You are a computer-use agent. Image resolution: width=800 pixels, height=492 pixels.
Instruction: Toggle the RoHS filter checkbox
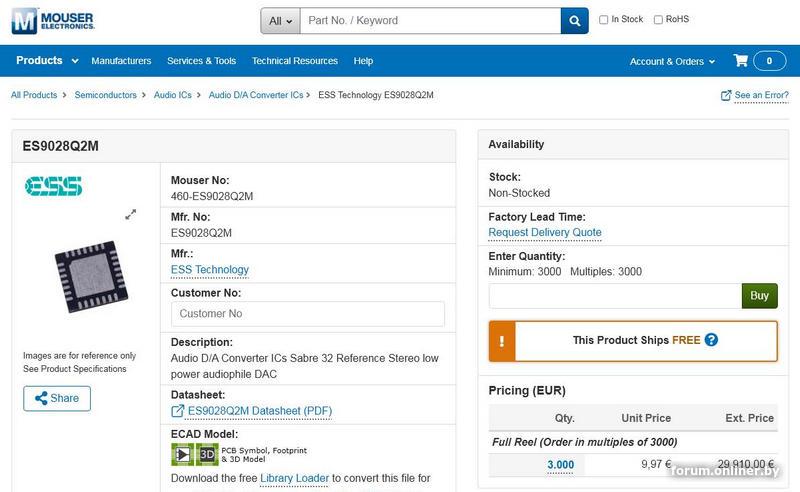pyautogui.click(x=658, y=20)
